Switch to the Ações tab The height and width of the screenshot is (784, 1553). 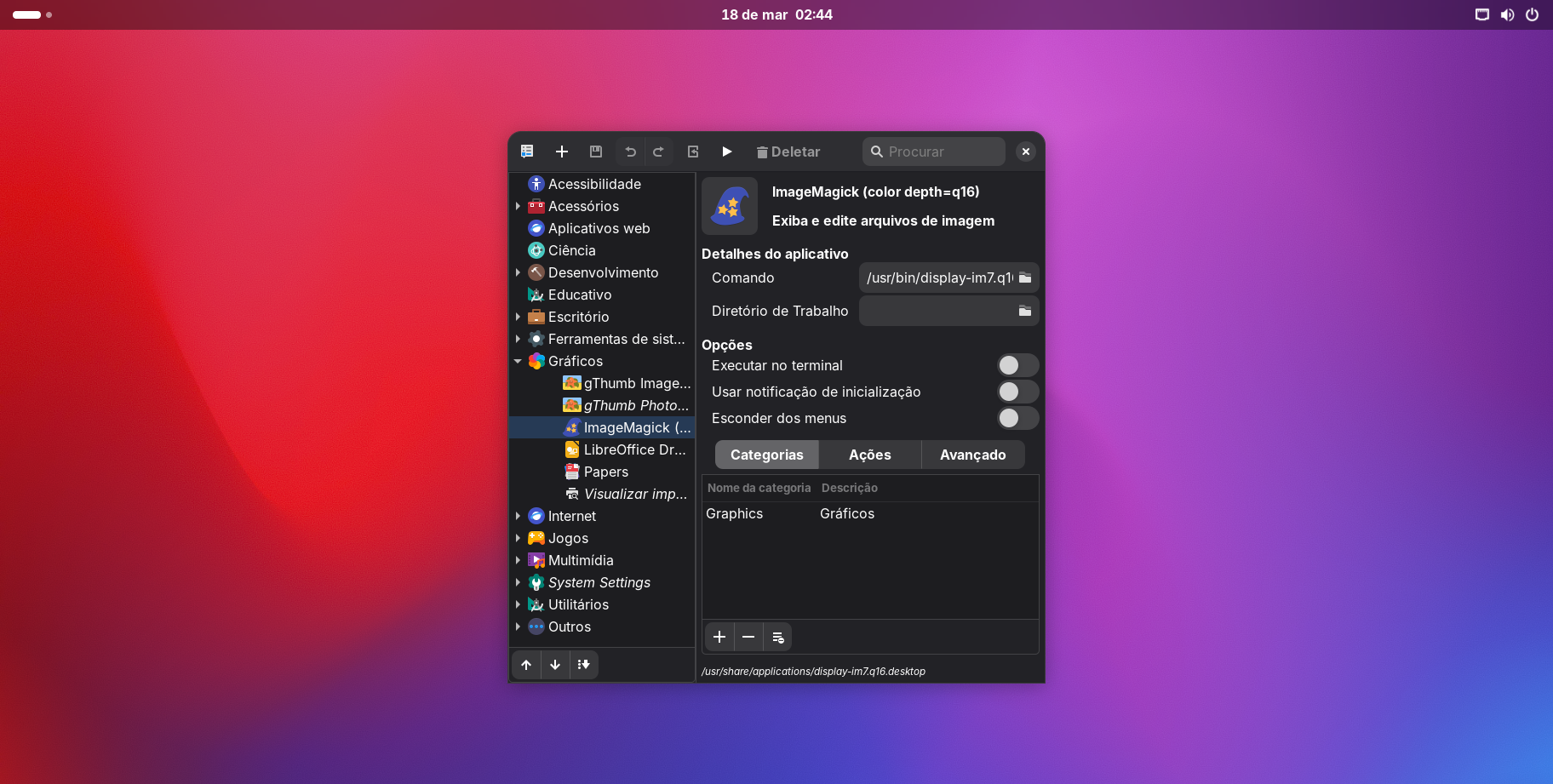[869, 455]
